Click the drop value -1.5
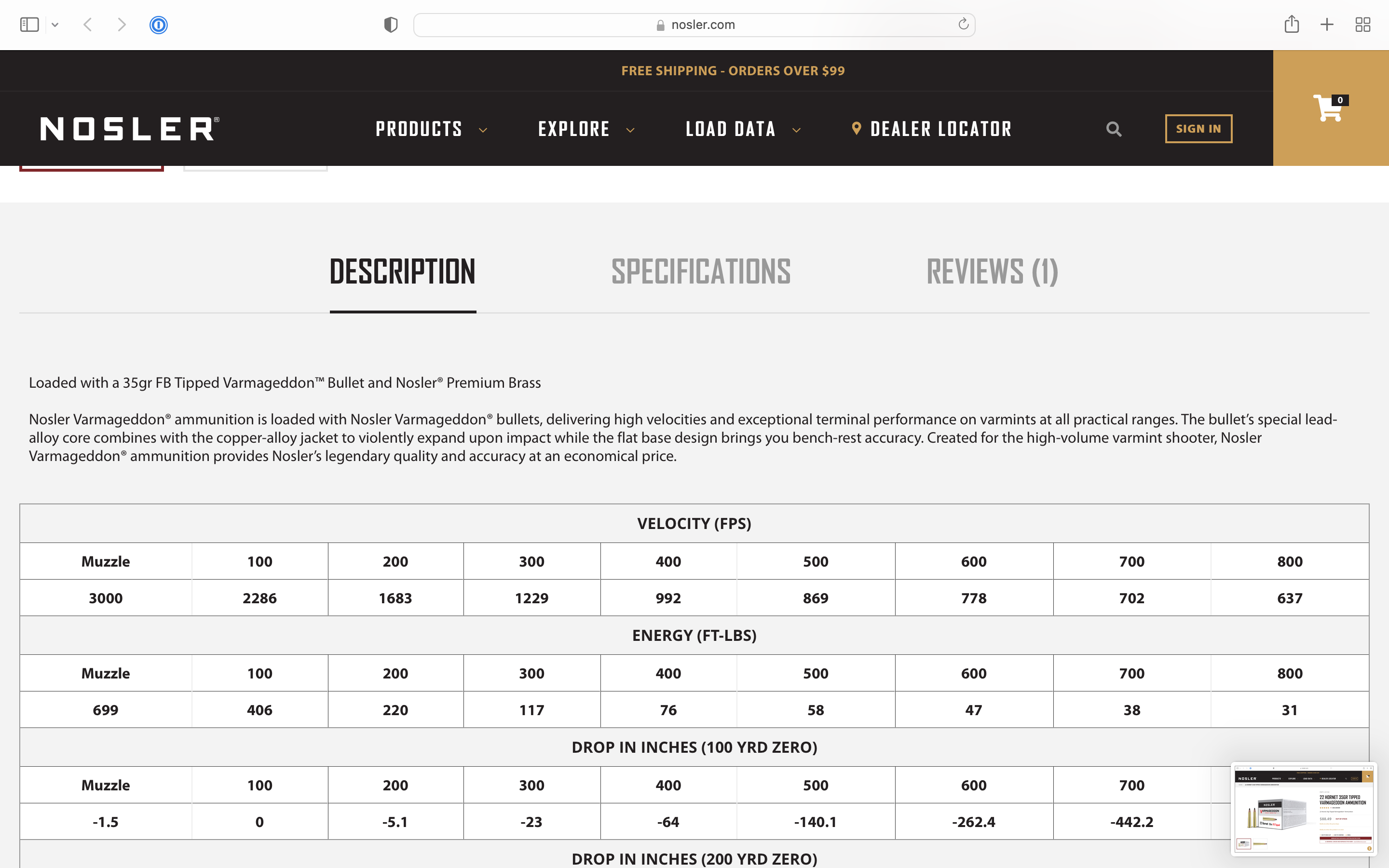Viewport: 1389px width, 868px height. [106, 822]
